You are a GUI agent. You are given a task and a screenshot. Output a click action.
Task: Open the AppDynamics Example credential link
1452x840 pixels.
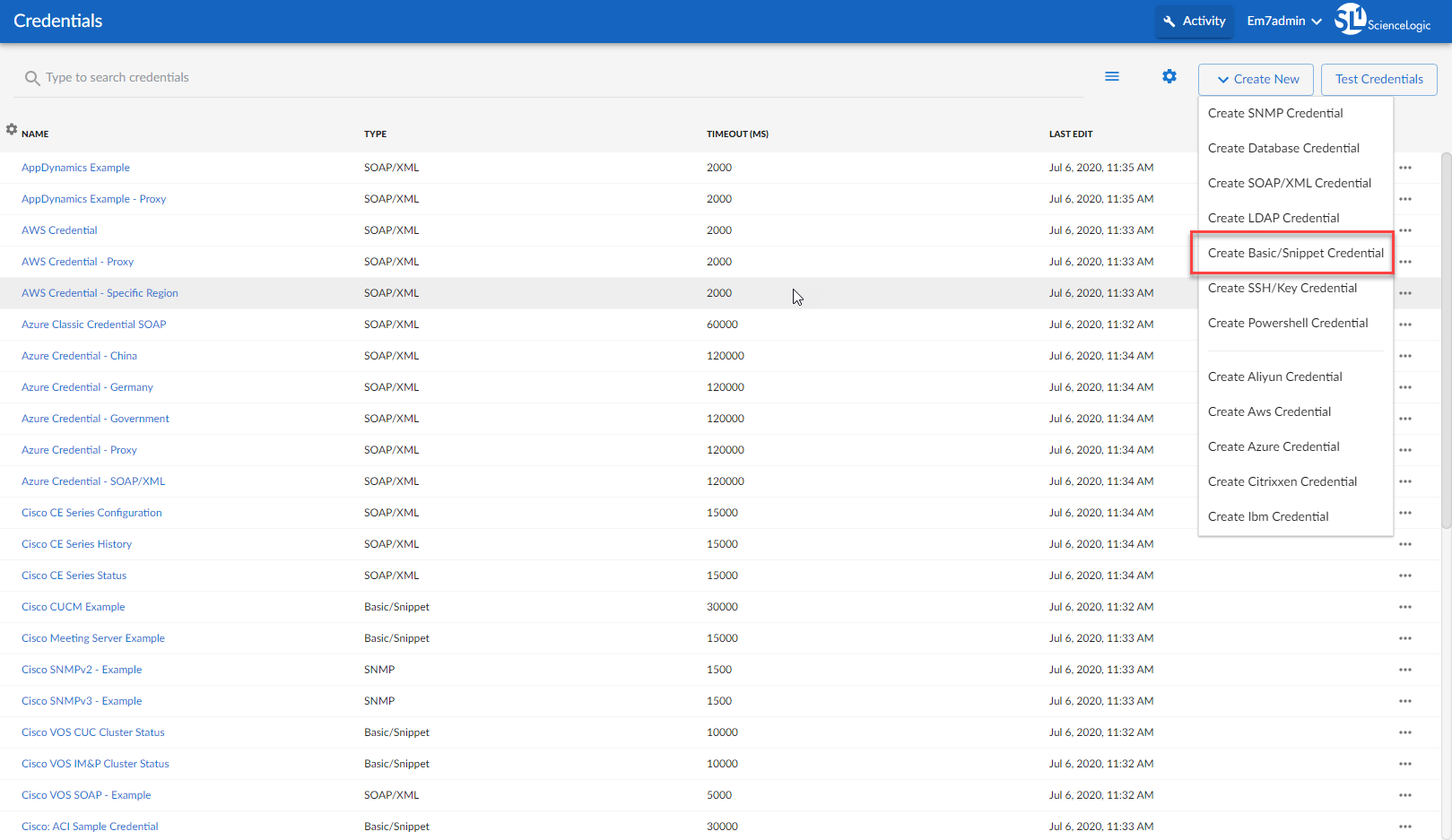click(x=75, y=168)
